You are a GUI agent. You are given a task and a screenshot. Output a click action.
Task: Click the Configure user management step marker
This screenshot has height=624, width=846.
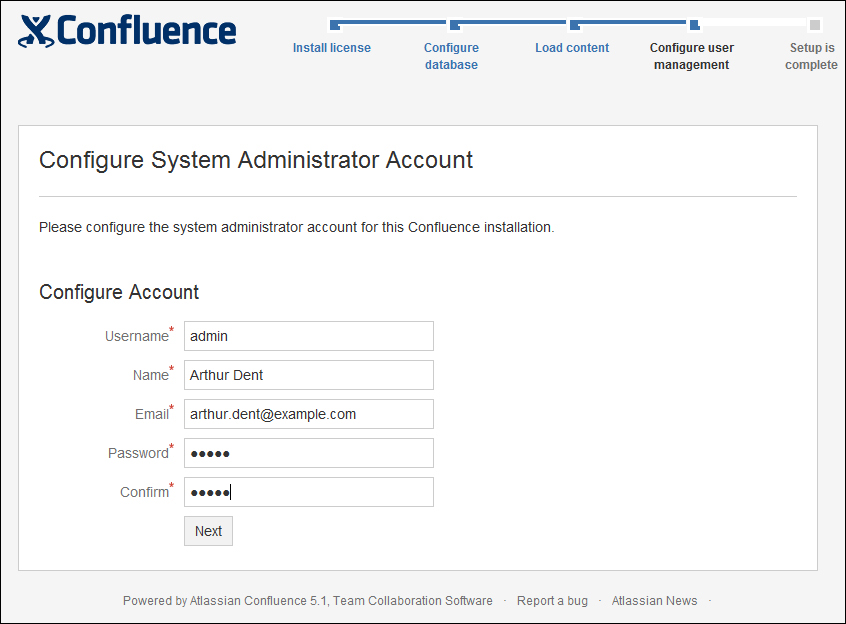pos(695,25)
